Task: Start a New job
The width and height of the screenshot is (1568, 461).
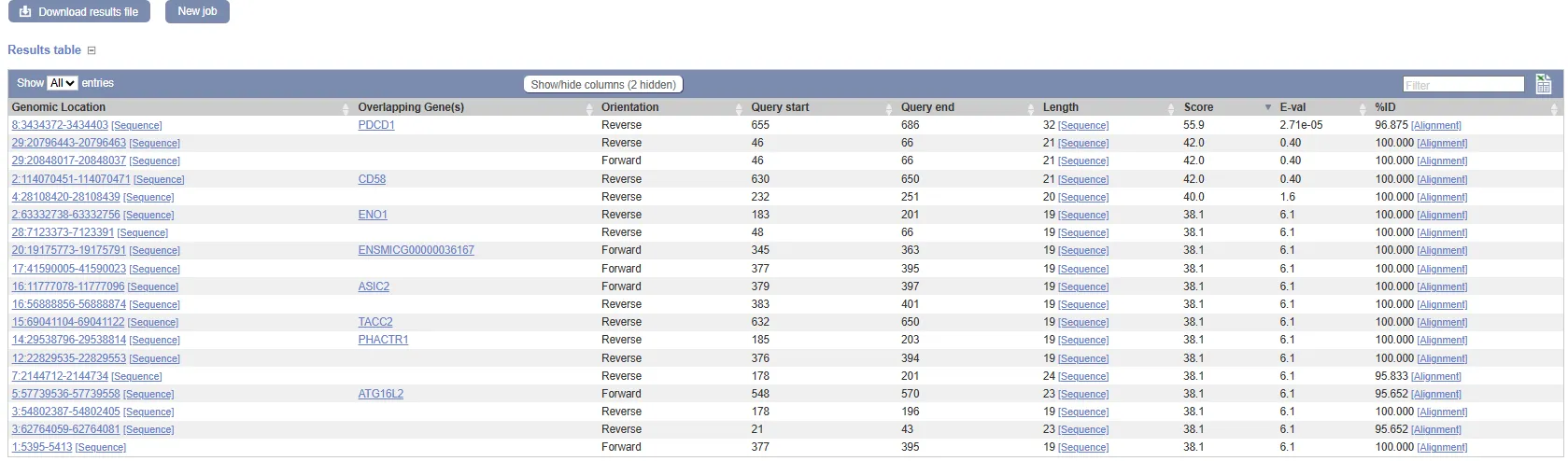Action: pyautogui.click(x=197, y=12)
